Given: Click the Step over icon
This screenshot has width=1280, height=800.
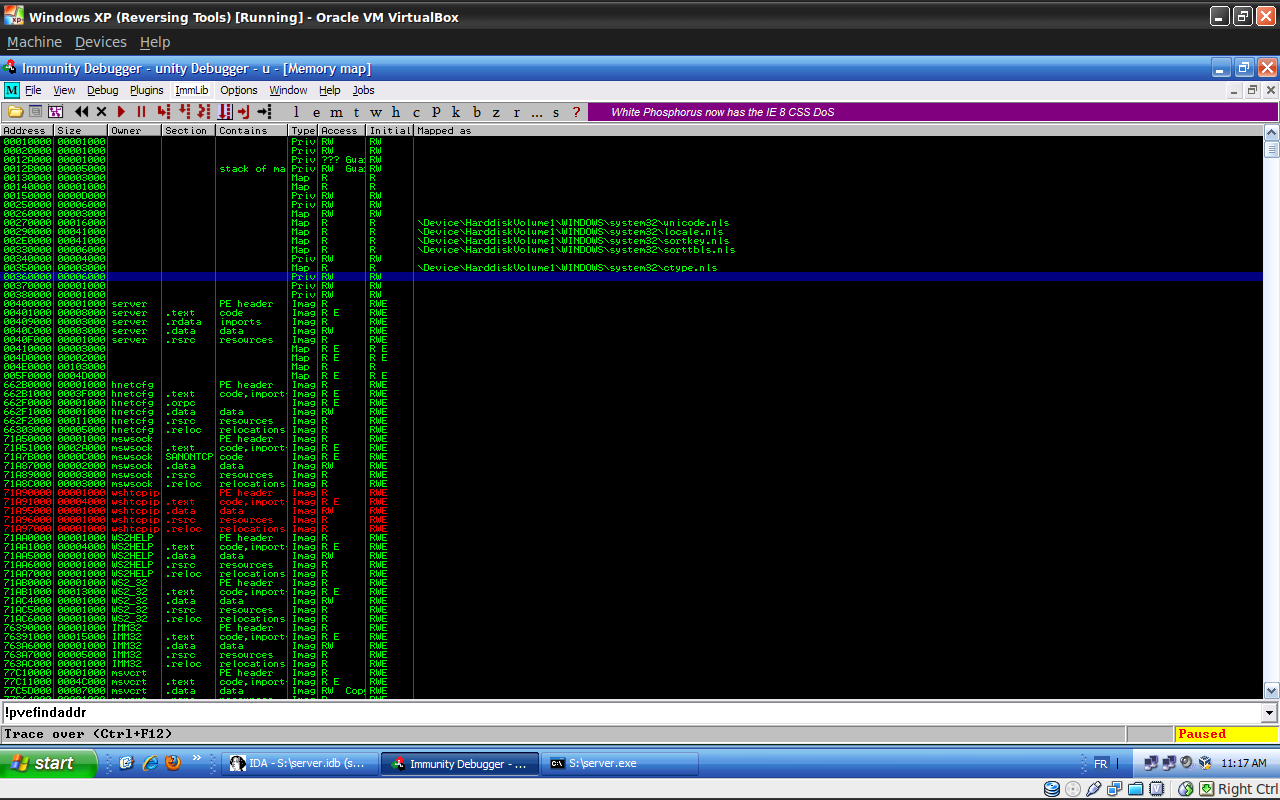Looking at the screenshot, I should click(184, 112).
